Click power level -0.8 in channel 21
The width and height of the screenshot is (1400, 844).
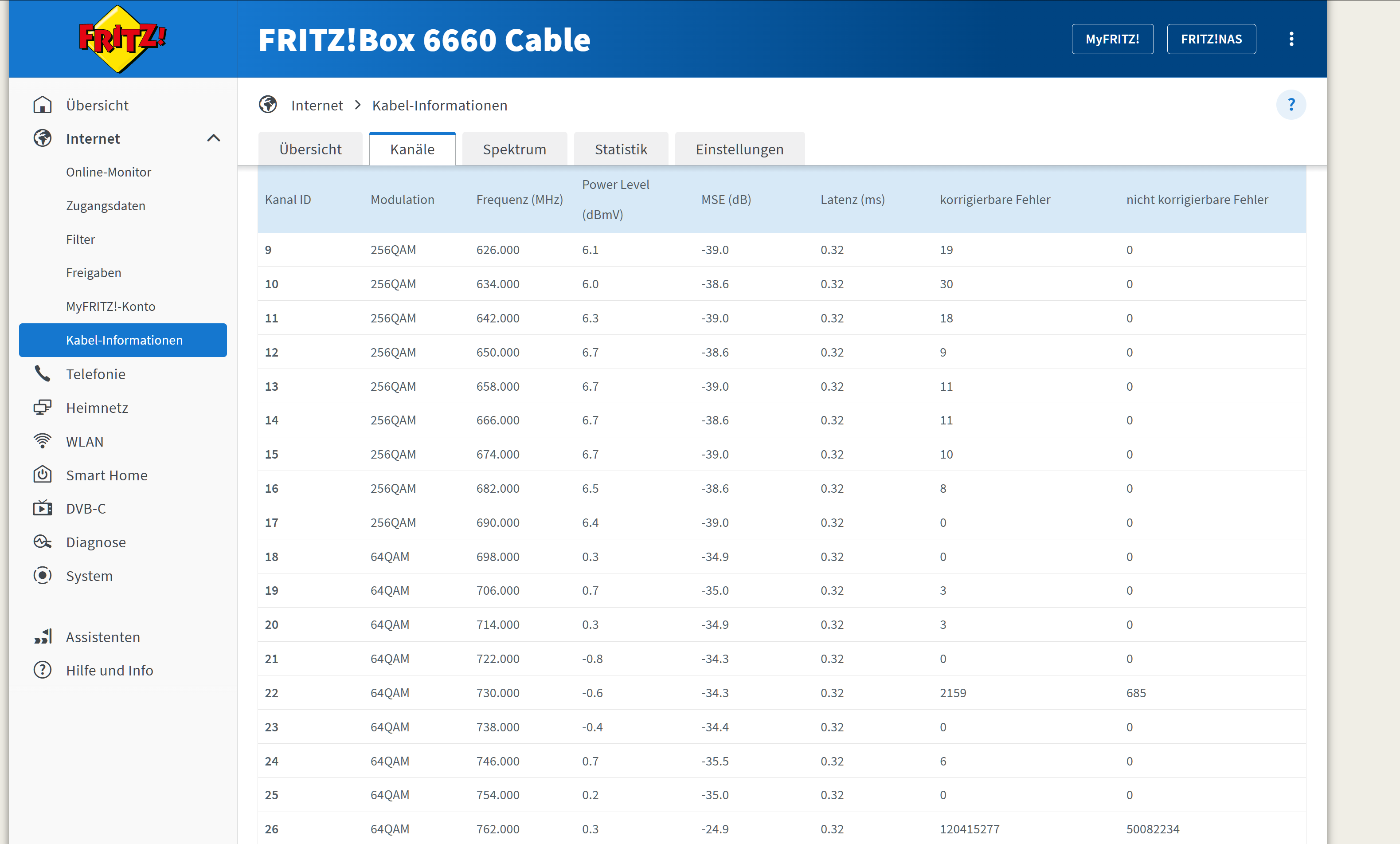[x=592, y=658]
